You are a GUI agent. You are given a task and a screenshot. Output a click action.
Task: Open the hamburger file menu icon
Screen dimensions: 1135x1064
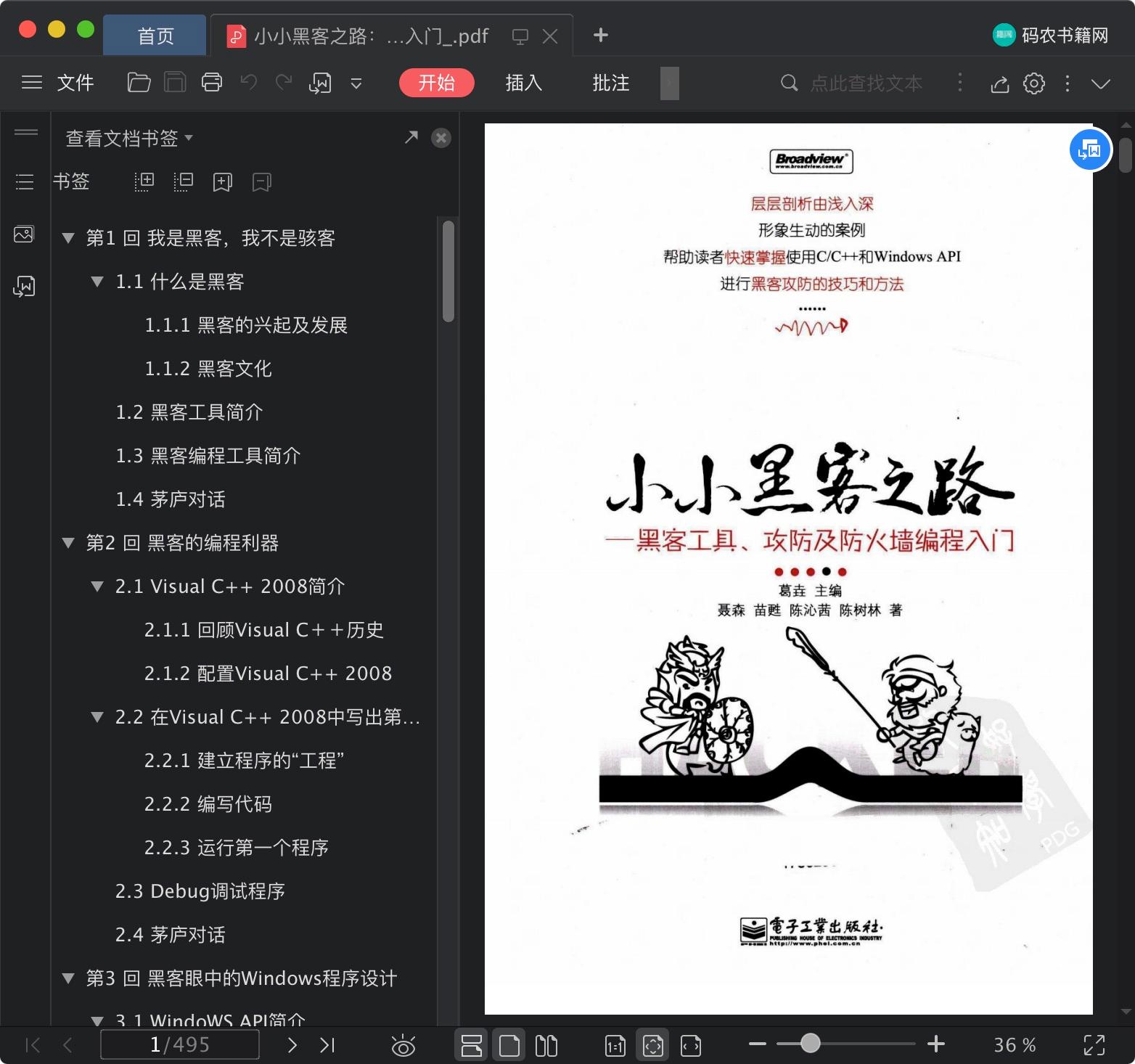[31, 83]
